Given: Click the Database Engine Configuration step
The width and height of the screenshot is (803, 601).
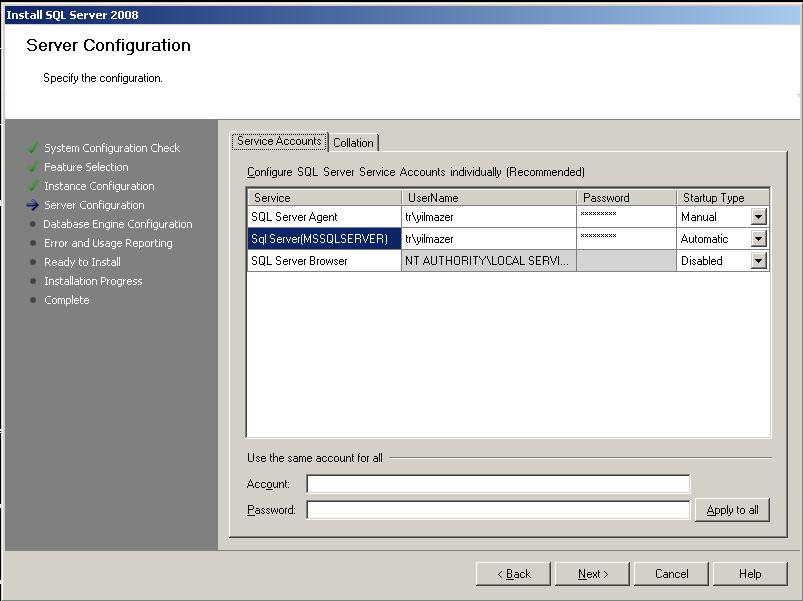Looking at the screenshot, I should (x=118, y=224).
